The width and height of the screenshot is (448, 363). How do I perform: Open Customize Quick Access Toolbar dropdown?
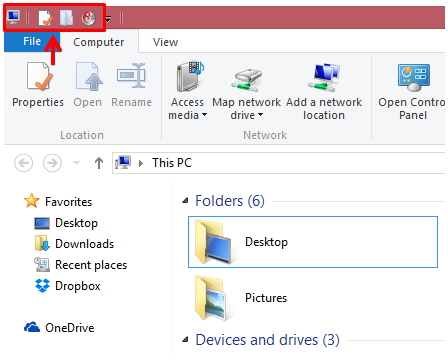[x=108, y=19]
